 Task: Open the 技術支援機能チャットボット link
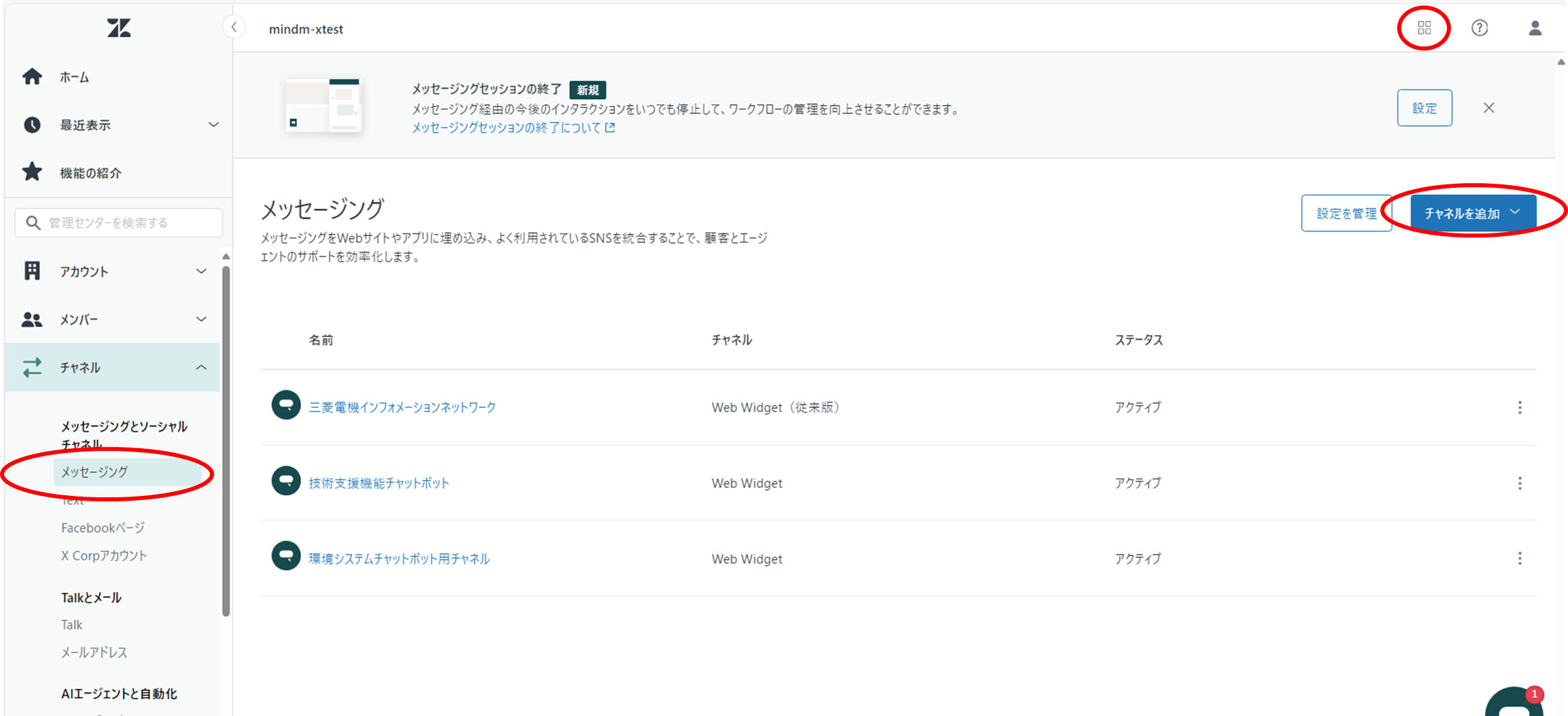pos(379,483)
